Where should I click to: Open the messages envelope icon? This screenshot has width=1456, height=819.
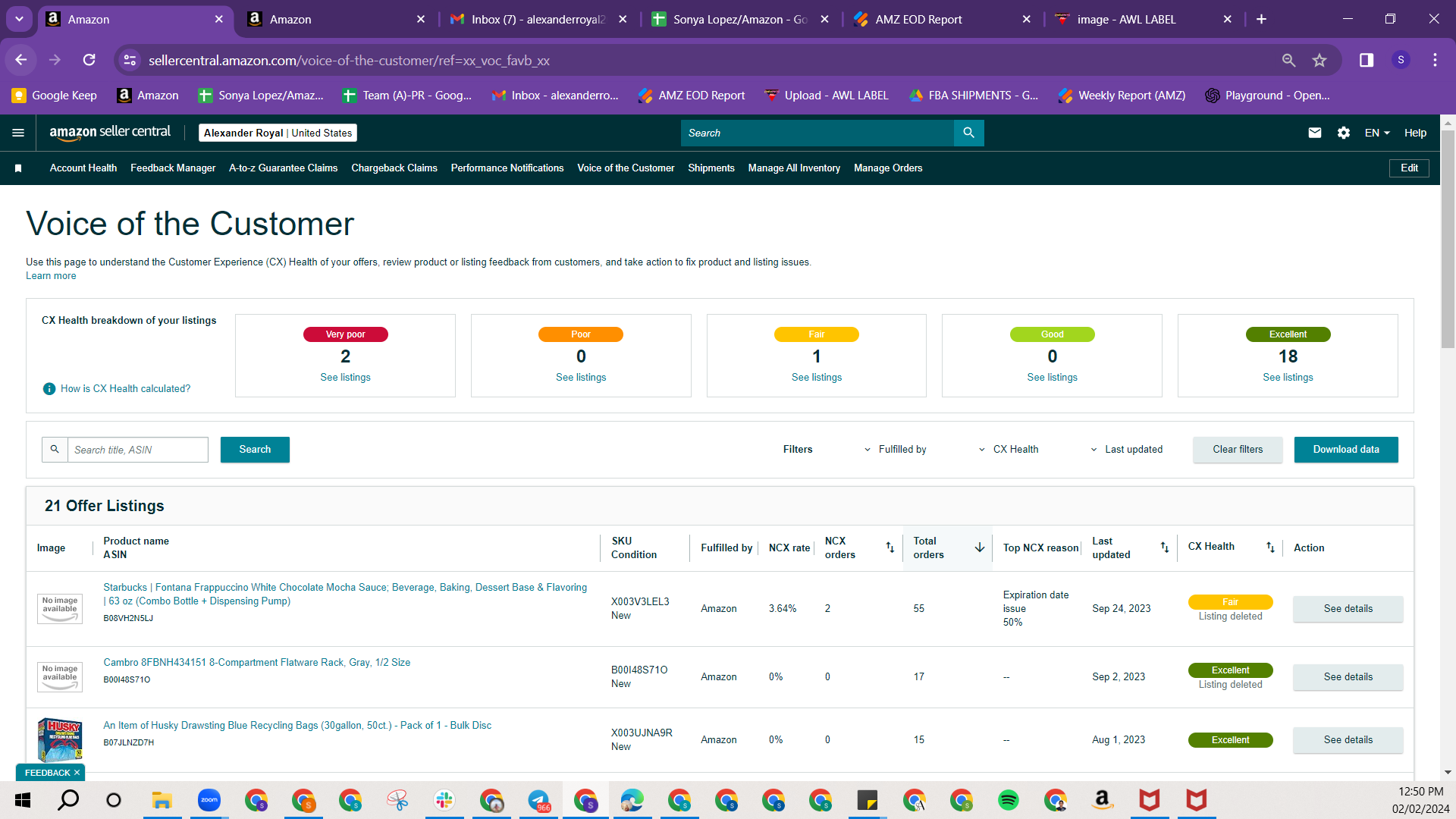(x=1315, y=133)
